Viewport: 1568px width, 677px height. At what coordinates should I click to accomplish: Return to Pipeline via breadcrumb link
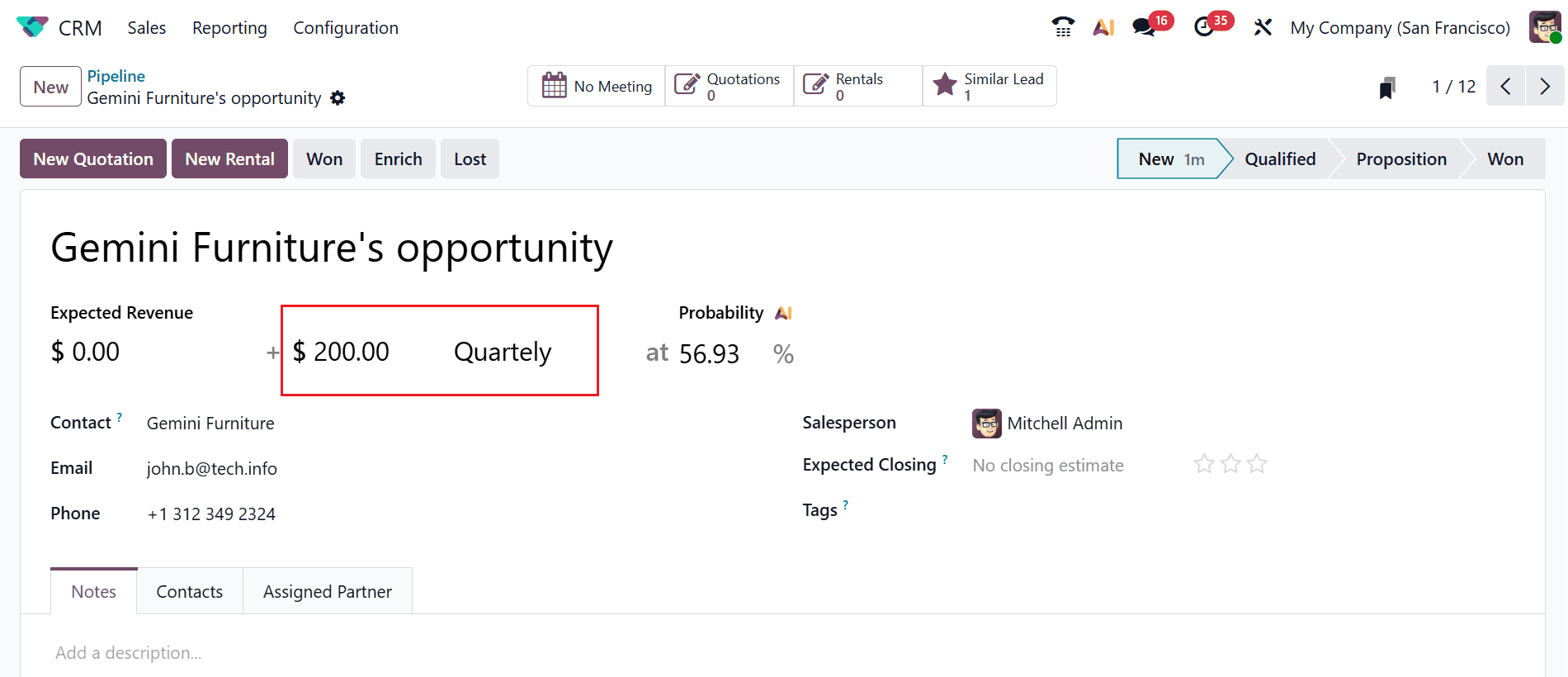(116, 75)
